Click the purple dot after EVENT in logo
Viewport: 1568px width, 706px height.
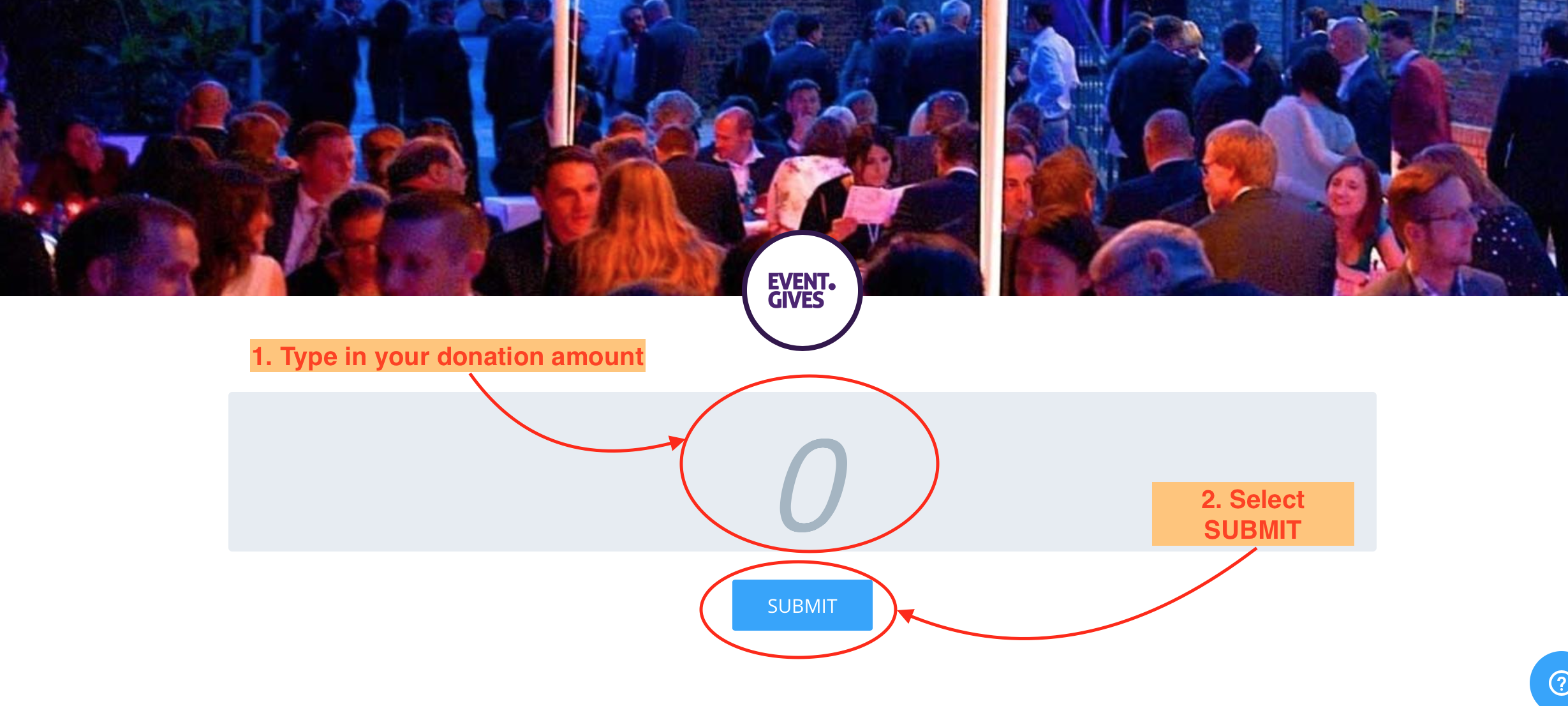coord(832,286)
